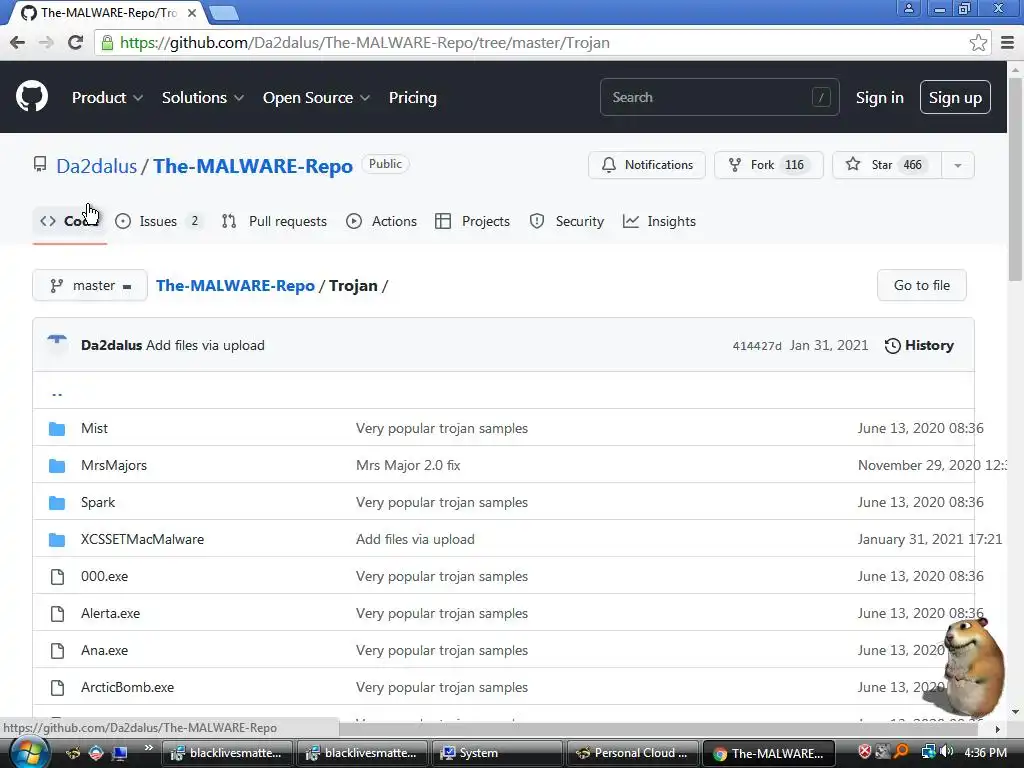This screenshot has width=1024, height=768.
Task: Go to parent directory via two dots
Action: pyautogui.click(x=57, y=392)
